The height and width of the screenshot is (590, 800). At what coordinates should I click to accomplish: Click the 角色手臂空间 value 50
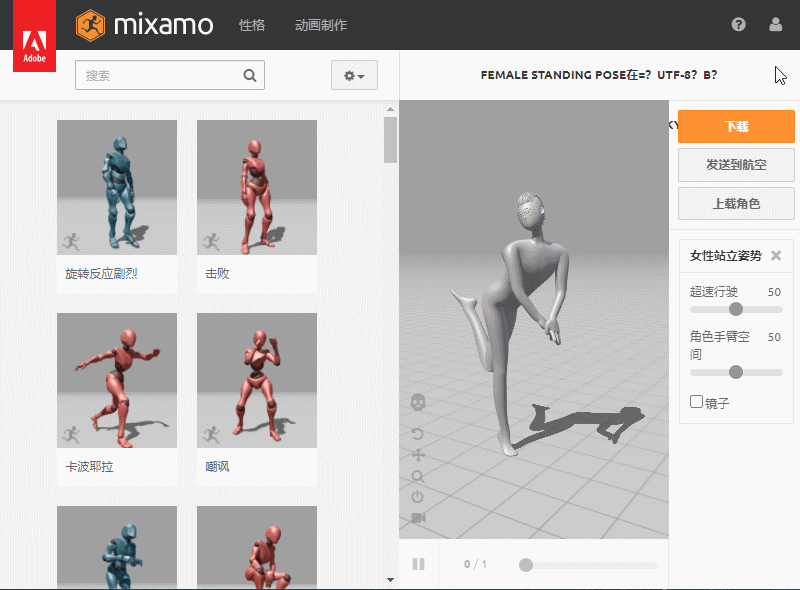pyautogui.click(x=774, y=337)
